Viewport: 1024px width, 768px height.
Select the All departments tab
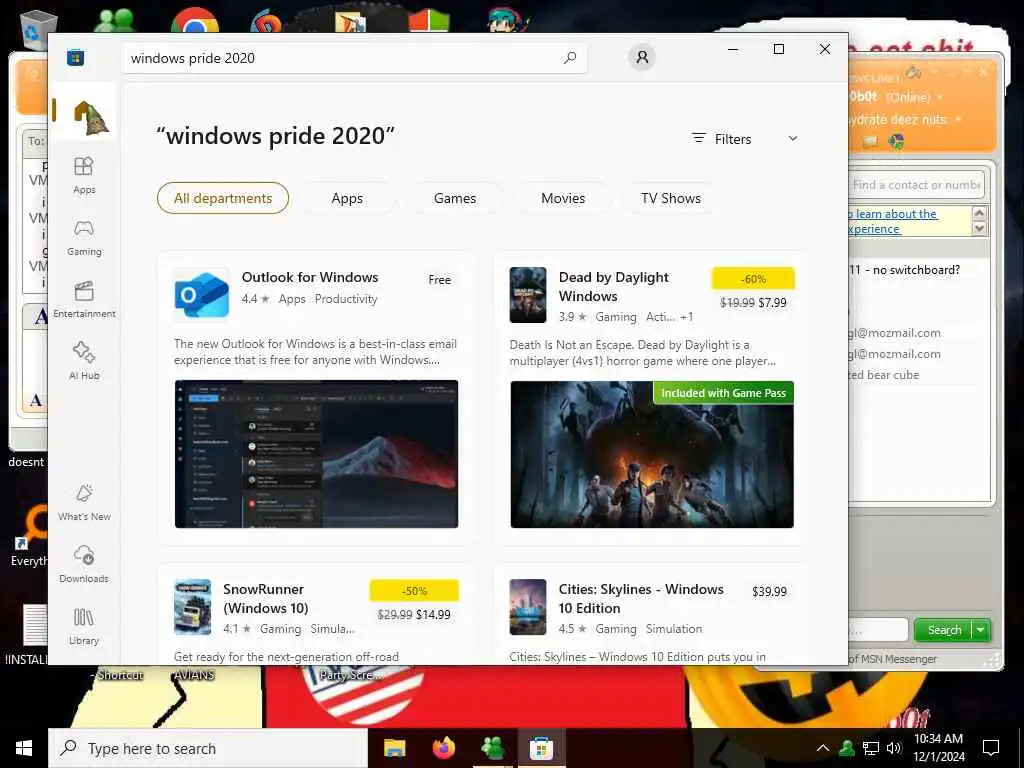[223, 198]
